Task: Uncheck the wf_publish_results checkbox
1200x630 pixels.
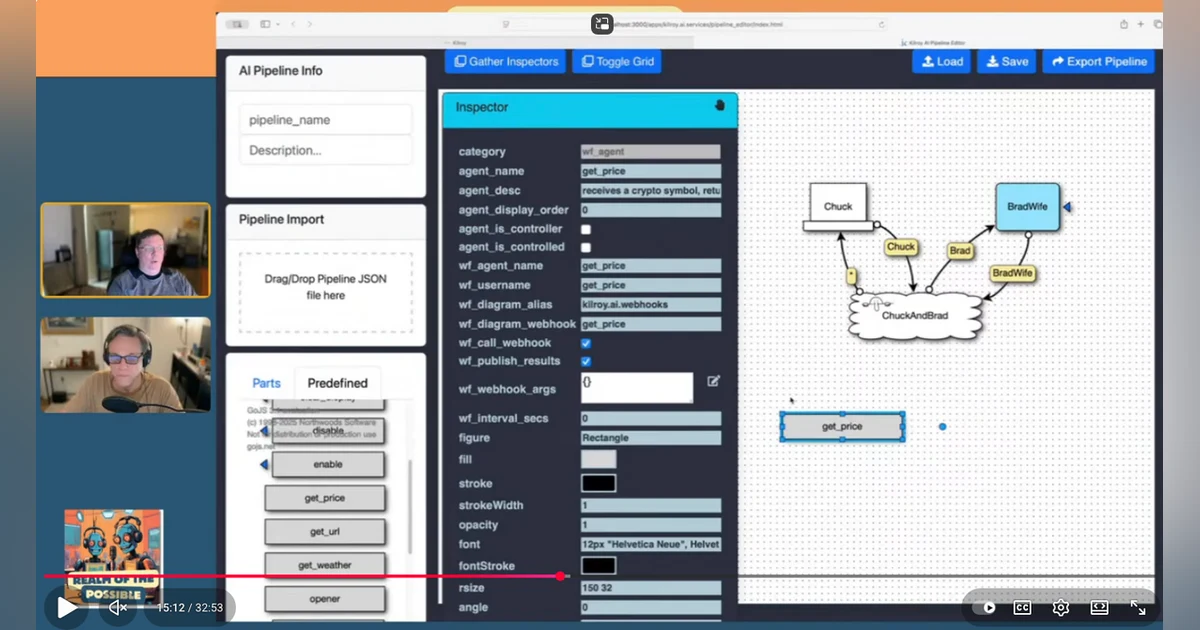Action: pyautogui.click(x=586, y=361)
